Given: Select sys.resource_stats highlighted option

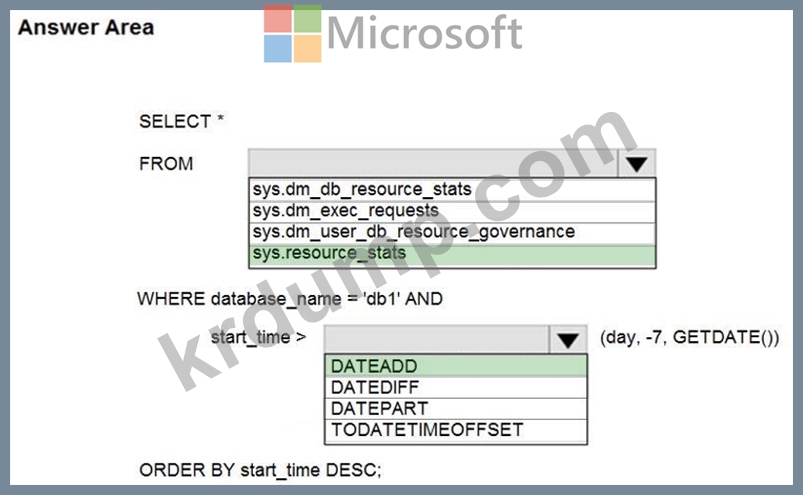Looking at the screenshot, I should [x=452, y=255].
